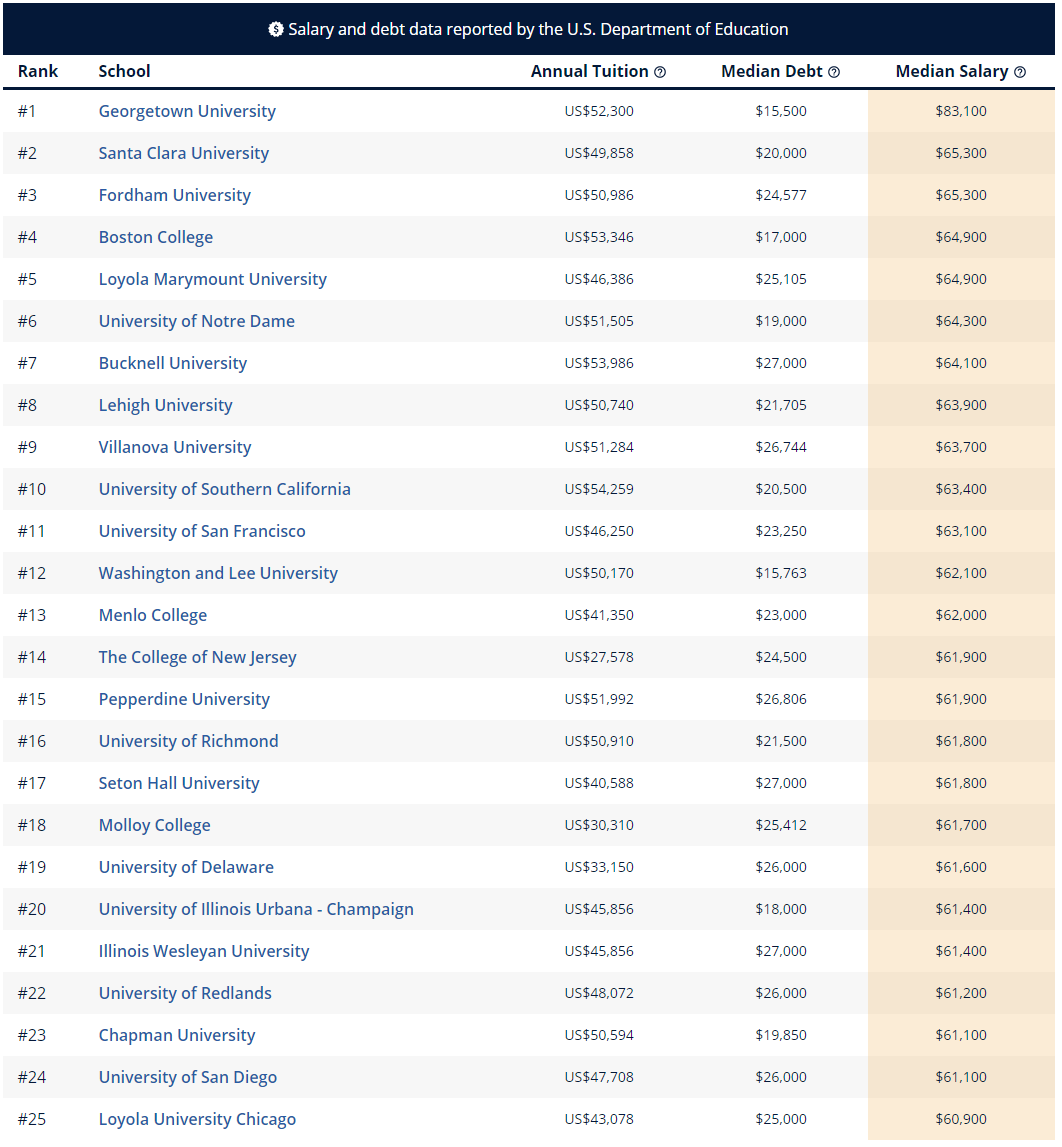Screen dimensions: 1062x1147
Task: Click the Median Debt help question-mark icon
Action: pos(834,72)
